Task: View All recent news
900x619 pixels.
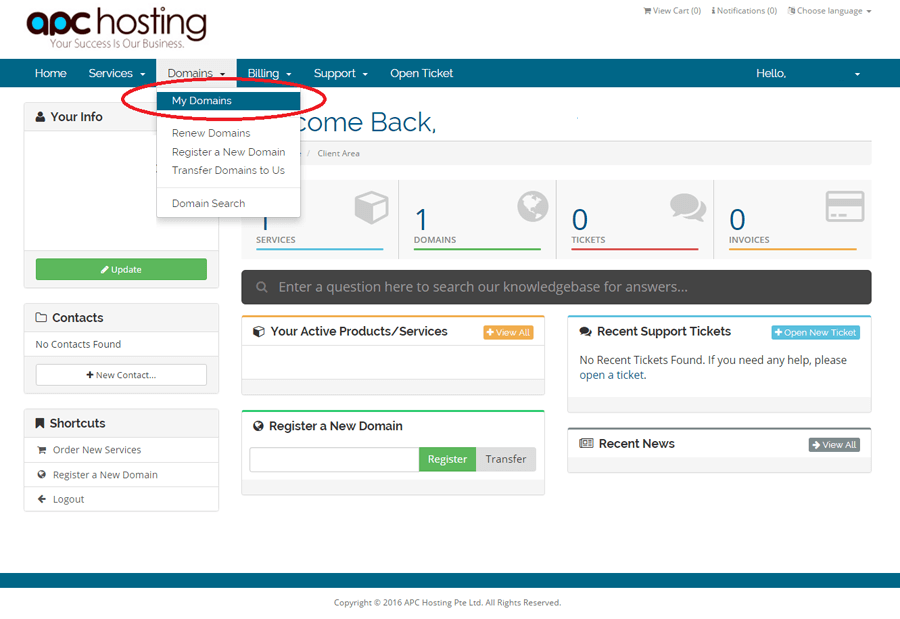Action: pyautogui.click(x=834, y=445)
